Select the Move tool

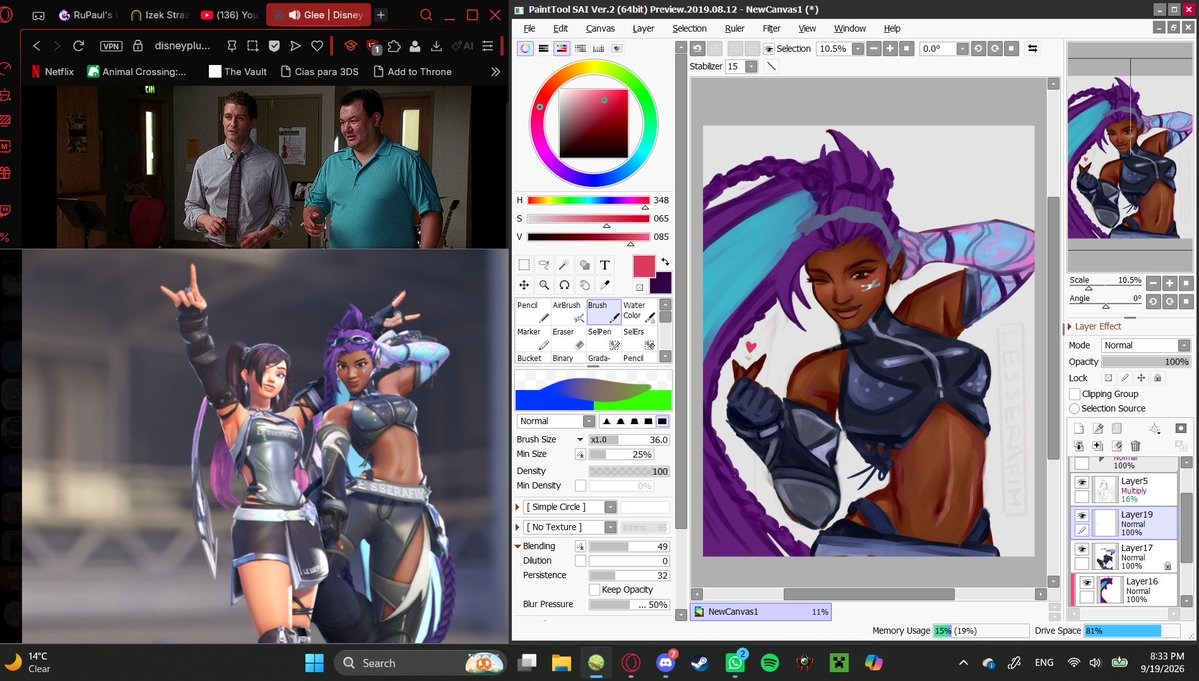point(524,285)
